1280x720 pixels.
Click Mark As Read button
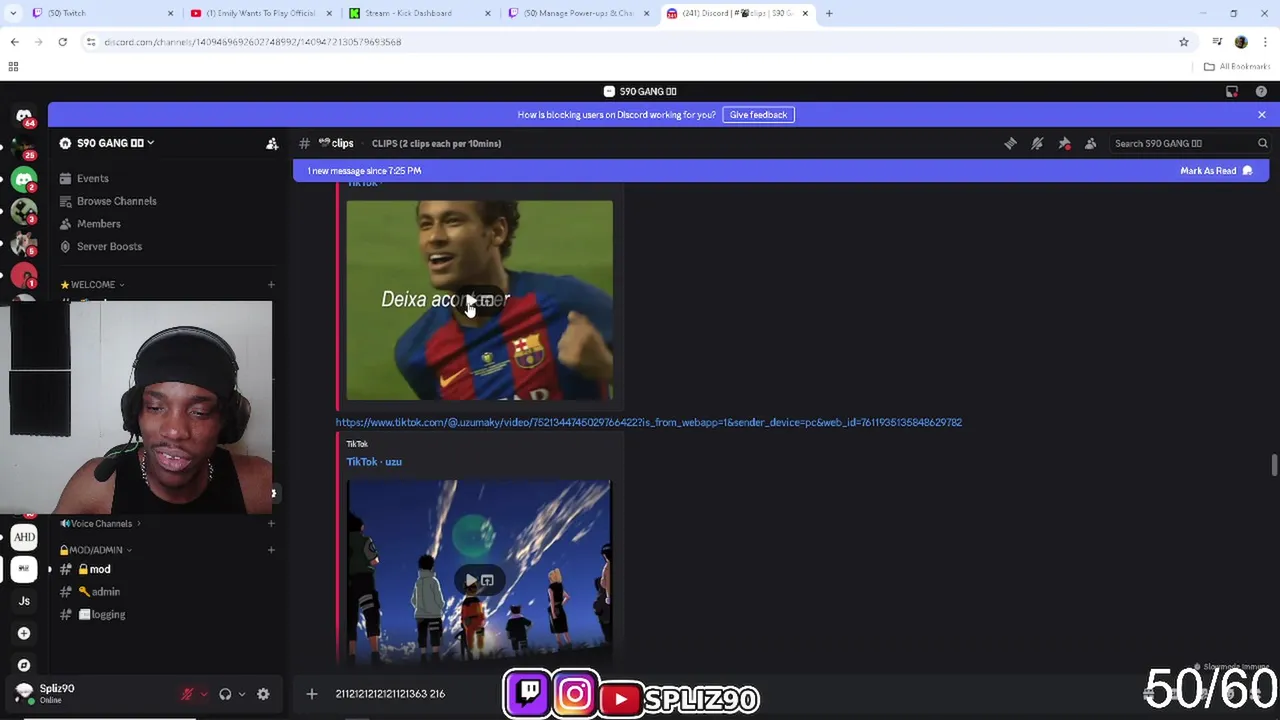pyautogui.click(x=1215, y=171)
